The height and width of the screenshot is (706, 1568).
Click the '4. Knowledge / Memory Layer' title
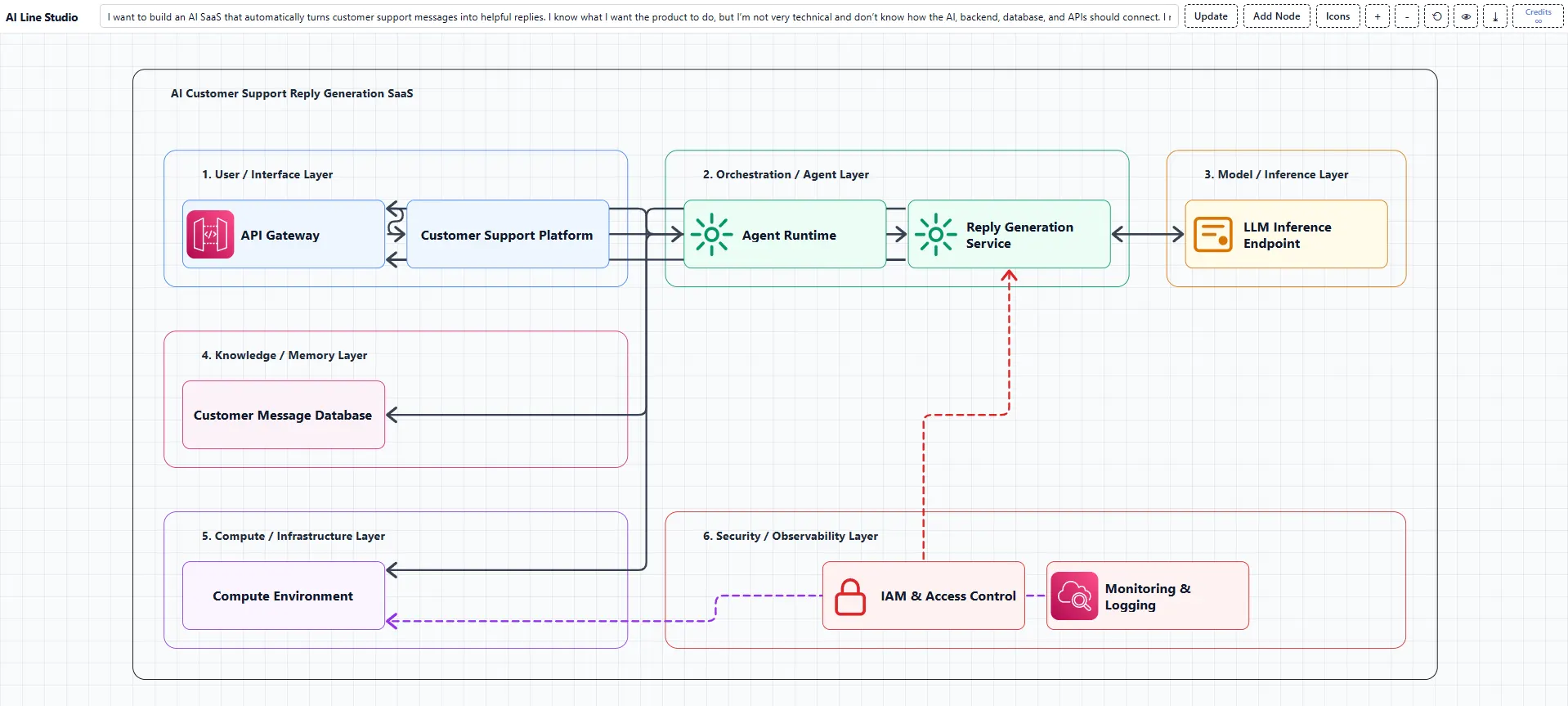click(x=284, y=355)
